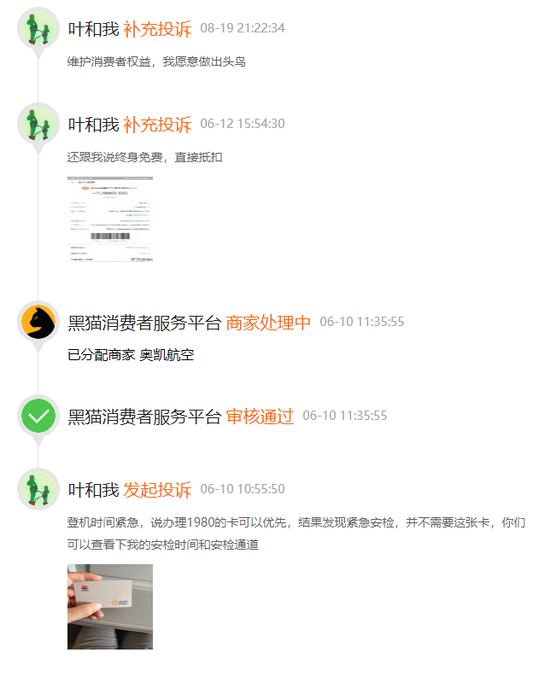Viewport: 550px width, 676px height.
Task: Click the user avatar on the 06-12 entry
Action: tap(38, 124)
